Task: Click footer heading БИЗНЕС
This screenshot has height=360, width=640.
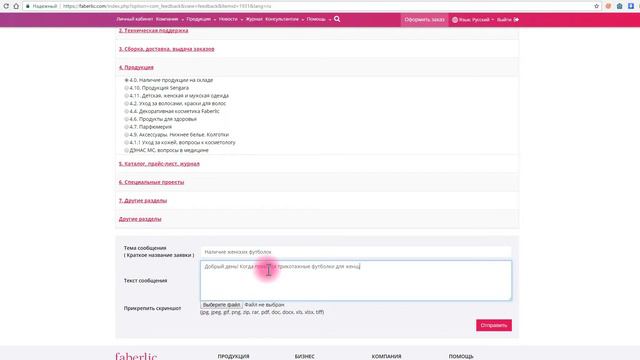Action: click(304, 356)
